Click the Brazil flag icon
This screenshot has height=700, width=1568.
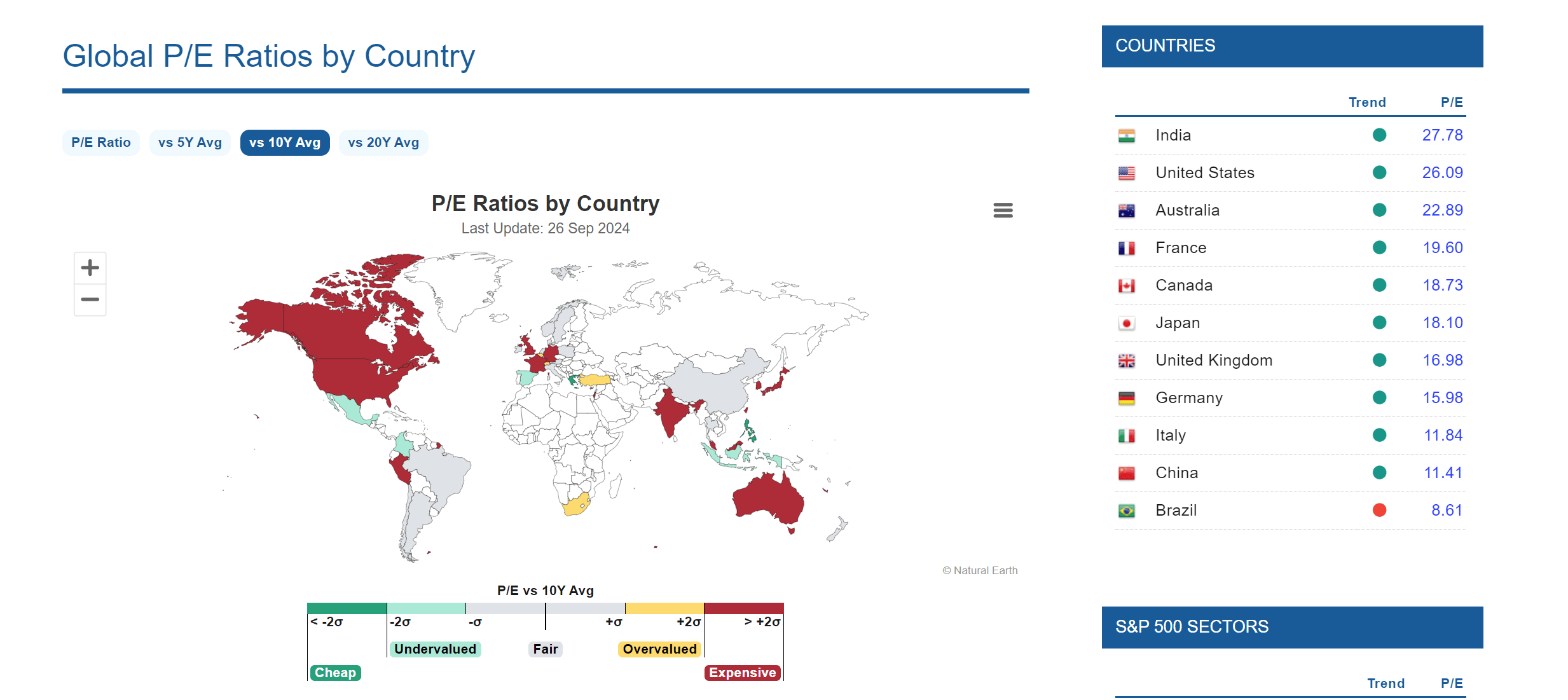pyautogui.click(x=1126, y=510)
